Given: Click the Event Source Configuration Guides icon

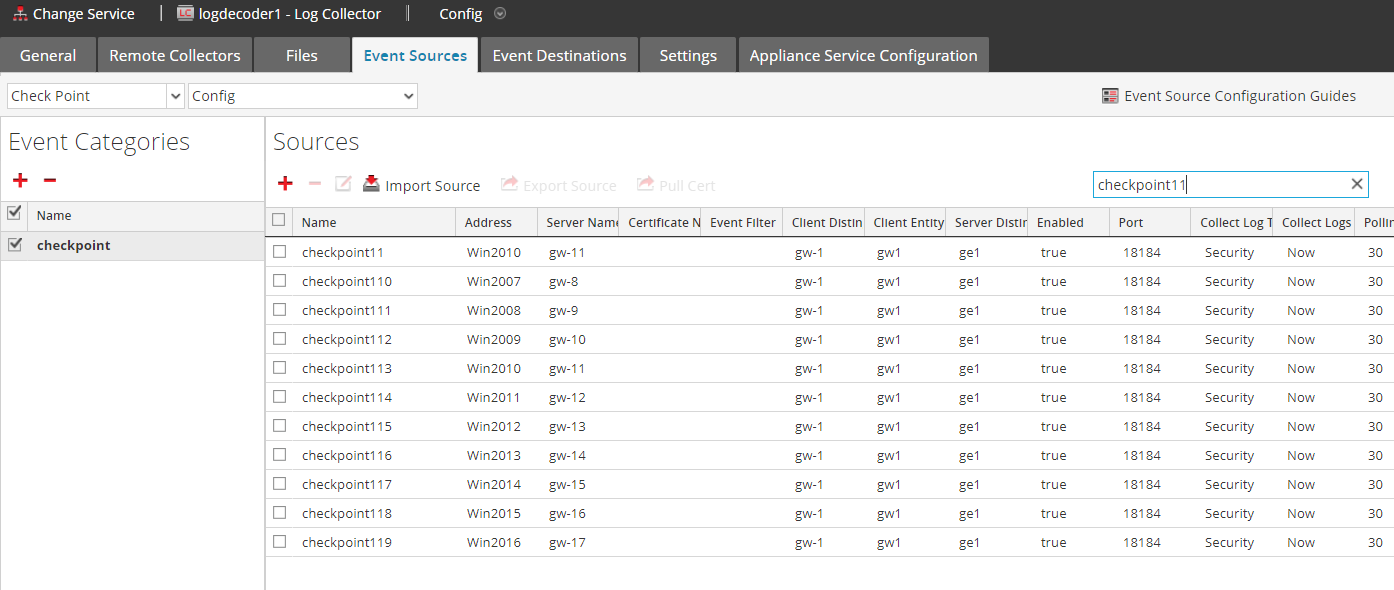Looking at the screenshot, I should (x=1110, y=96).
